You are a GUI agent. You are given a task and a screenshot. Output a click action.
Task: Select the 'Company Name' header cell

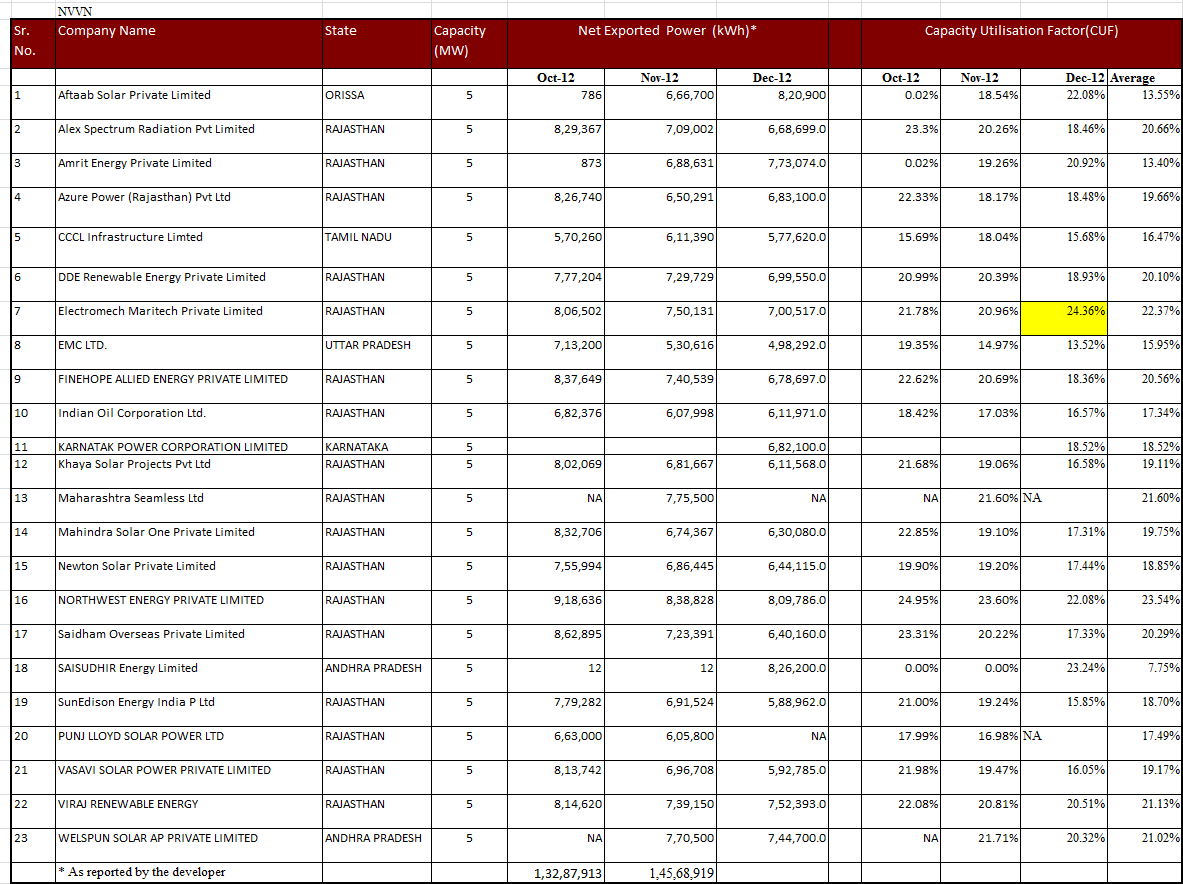[189, 44]
